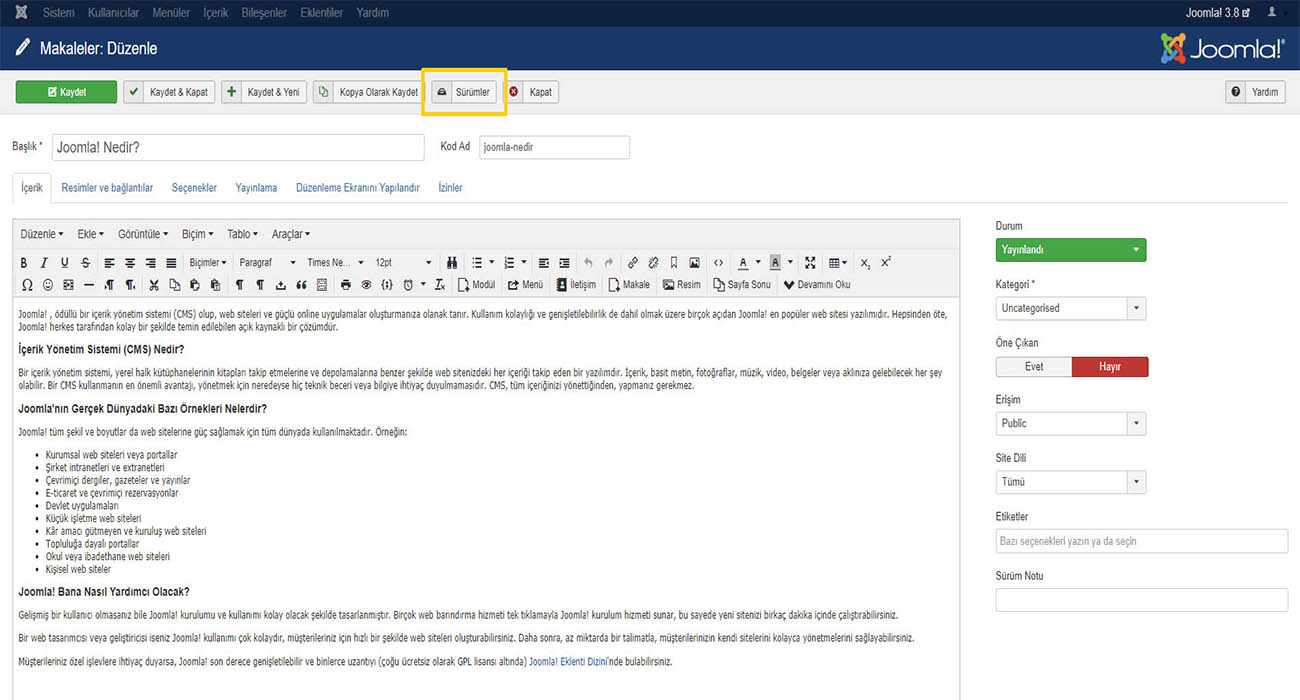Click the print icon in editor toolbar
Viewport: 1300px width, 700px height.
pyautogui.click(x=346, y=285)
